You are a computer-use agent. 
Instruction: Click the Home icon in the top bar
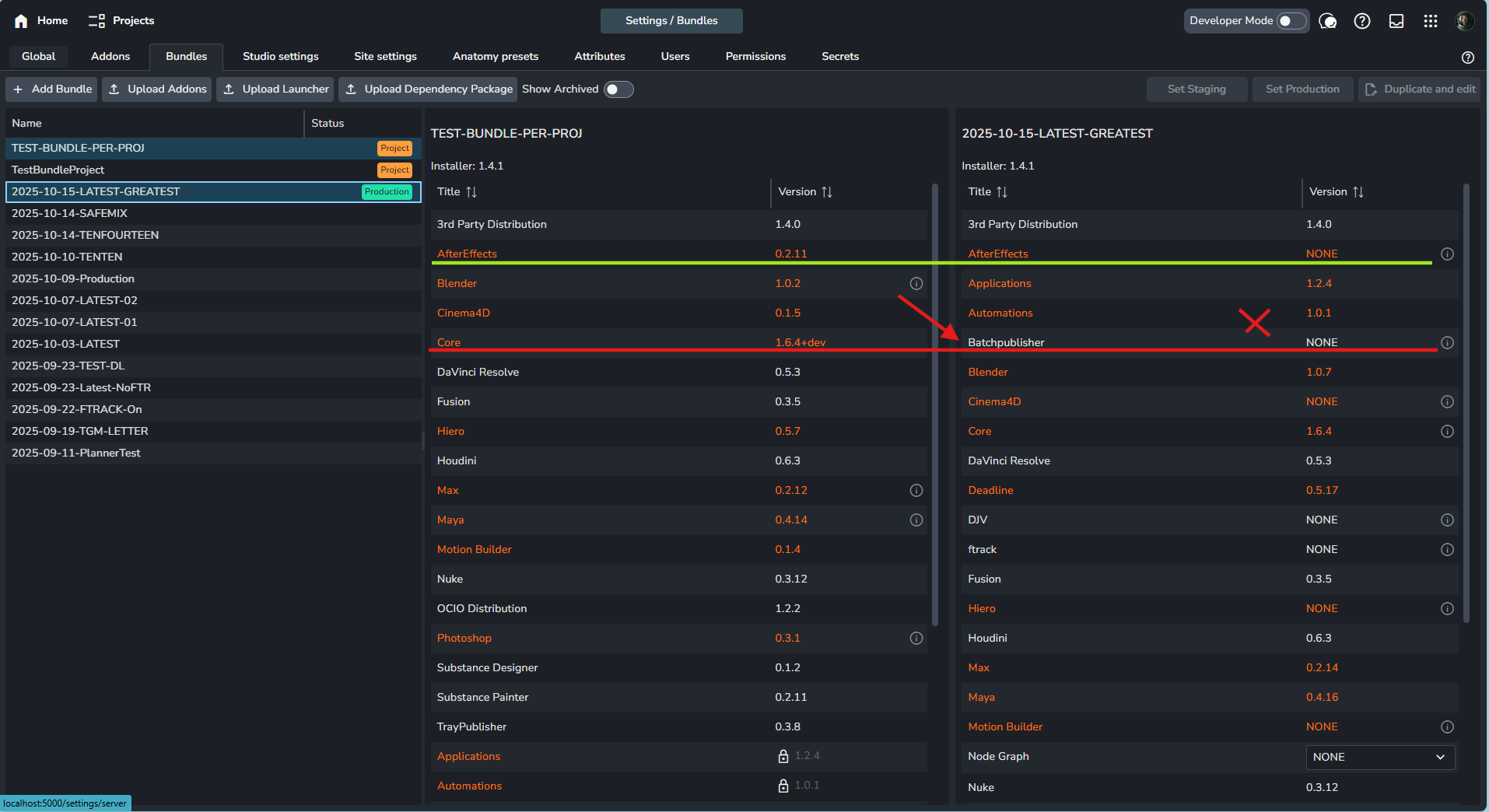point(21,21)
